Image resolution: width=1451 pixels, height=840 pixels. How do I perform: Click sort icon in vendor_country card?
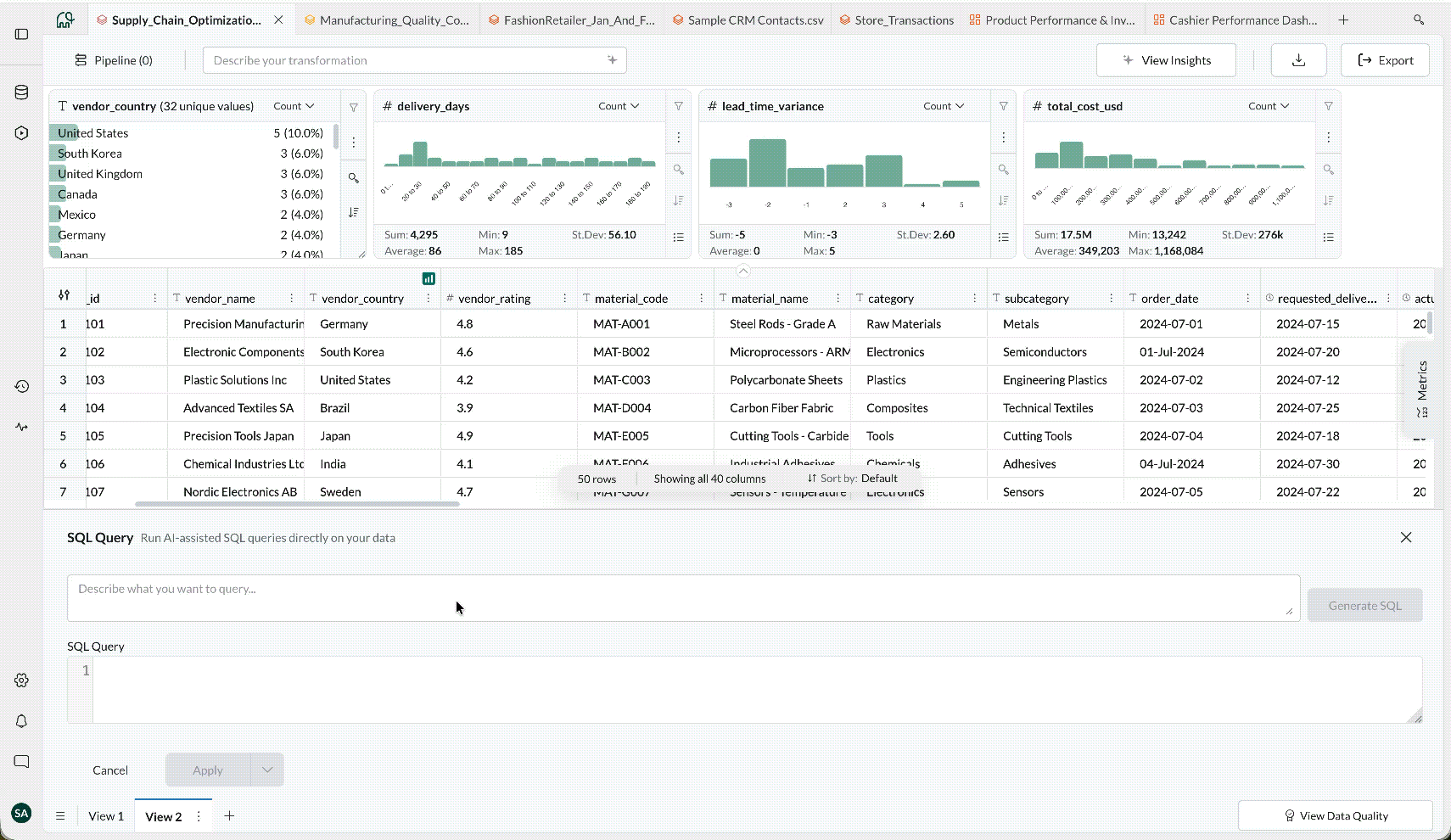pos(354,212)
